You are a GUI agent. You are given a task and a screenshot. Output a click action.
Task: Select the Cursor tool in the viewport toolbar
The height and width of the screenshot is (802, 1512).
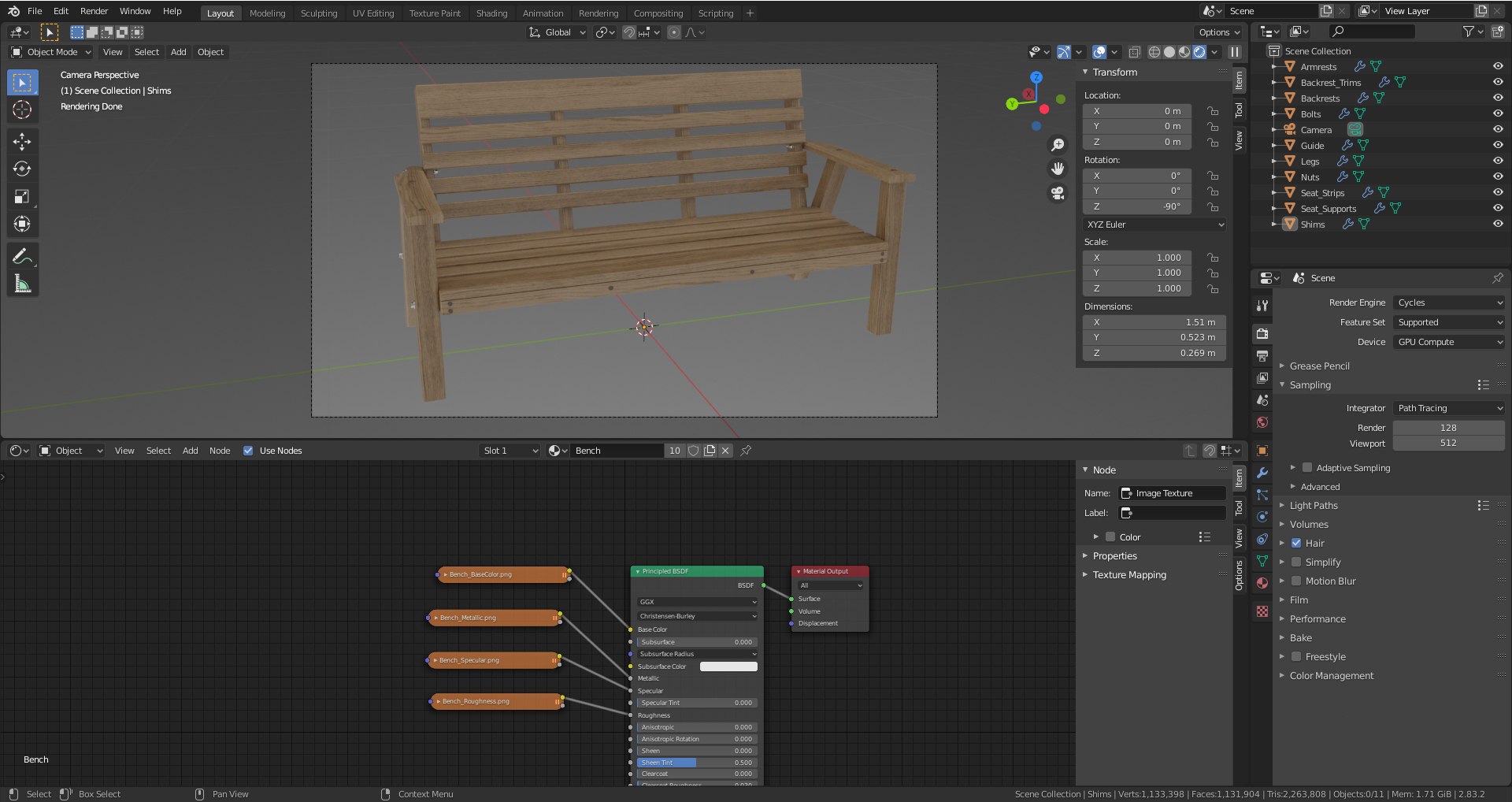[x=22, y=110]
